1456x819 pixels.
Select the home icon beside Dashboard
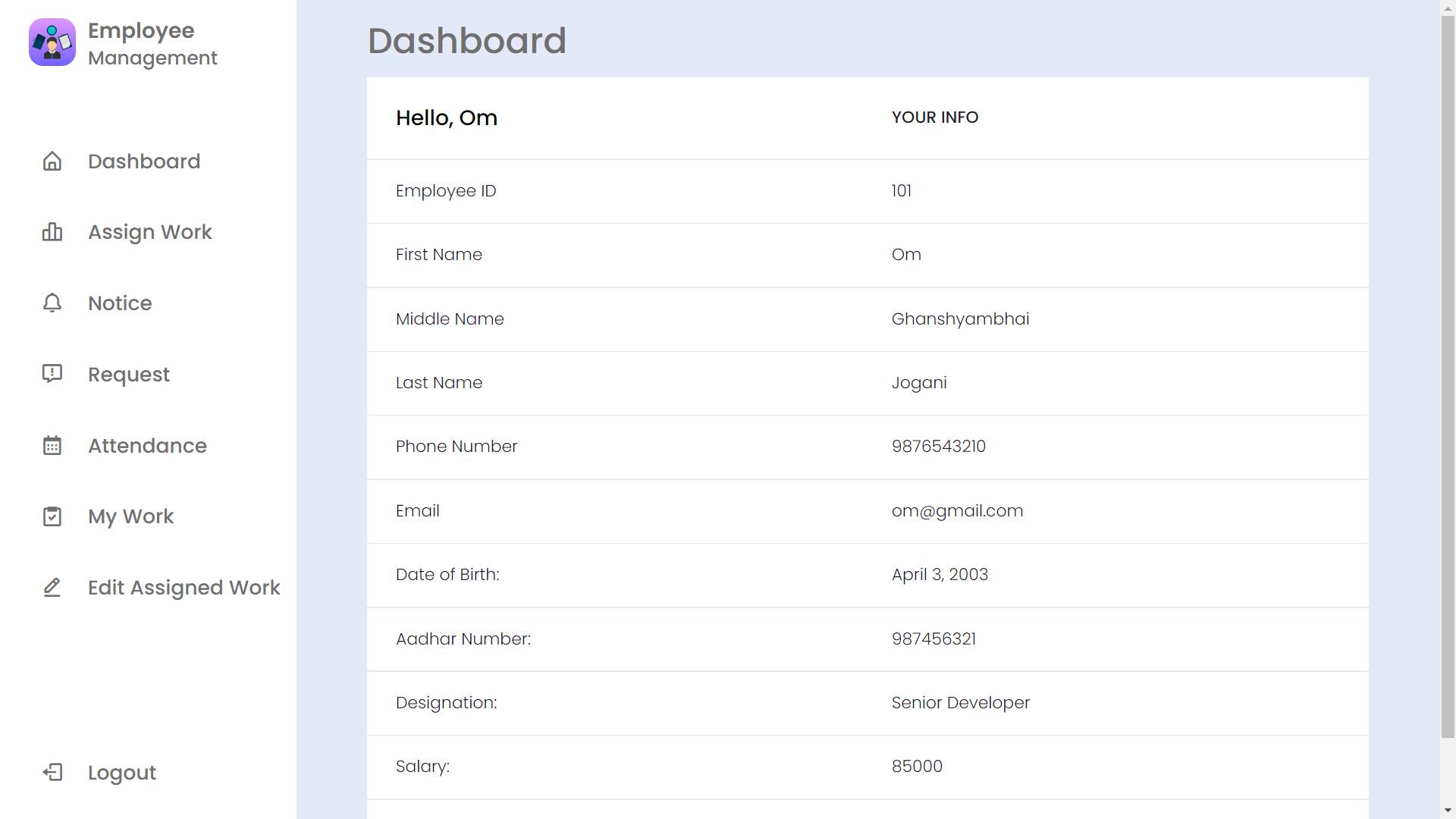pyautogui.click(x=52, y=161)
